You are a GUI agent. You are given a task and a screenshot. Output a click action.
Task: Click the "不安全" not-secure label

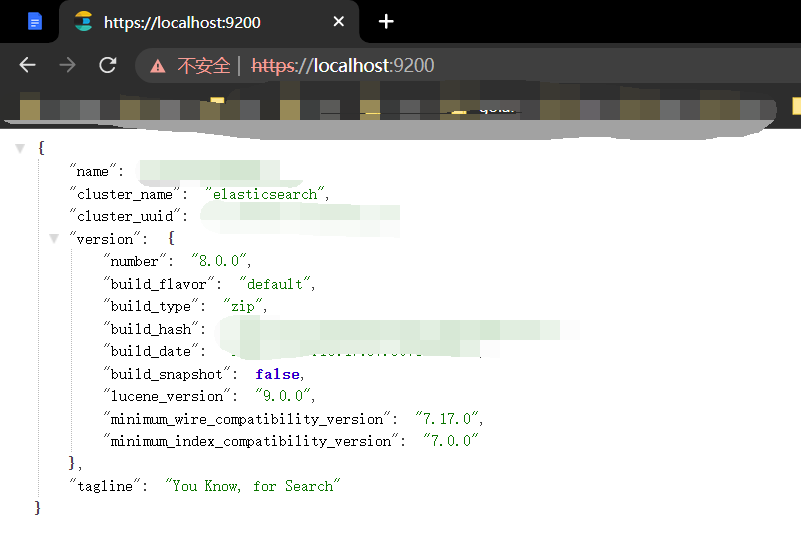pos(198,66)
